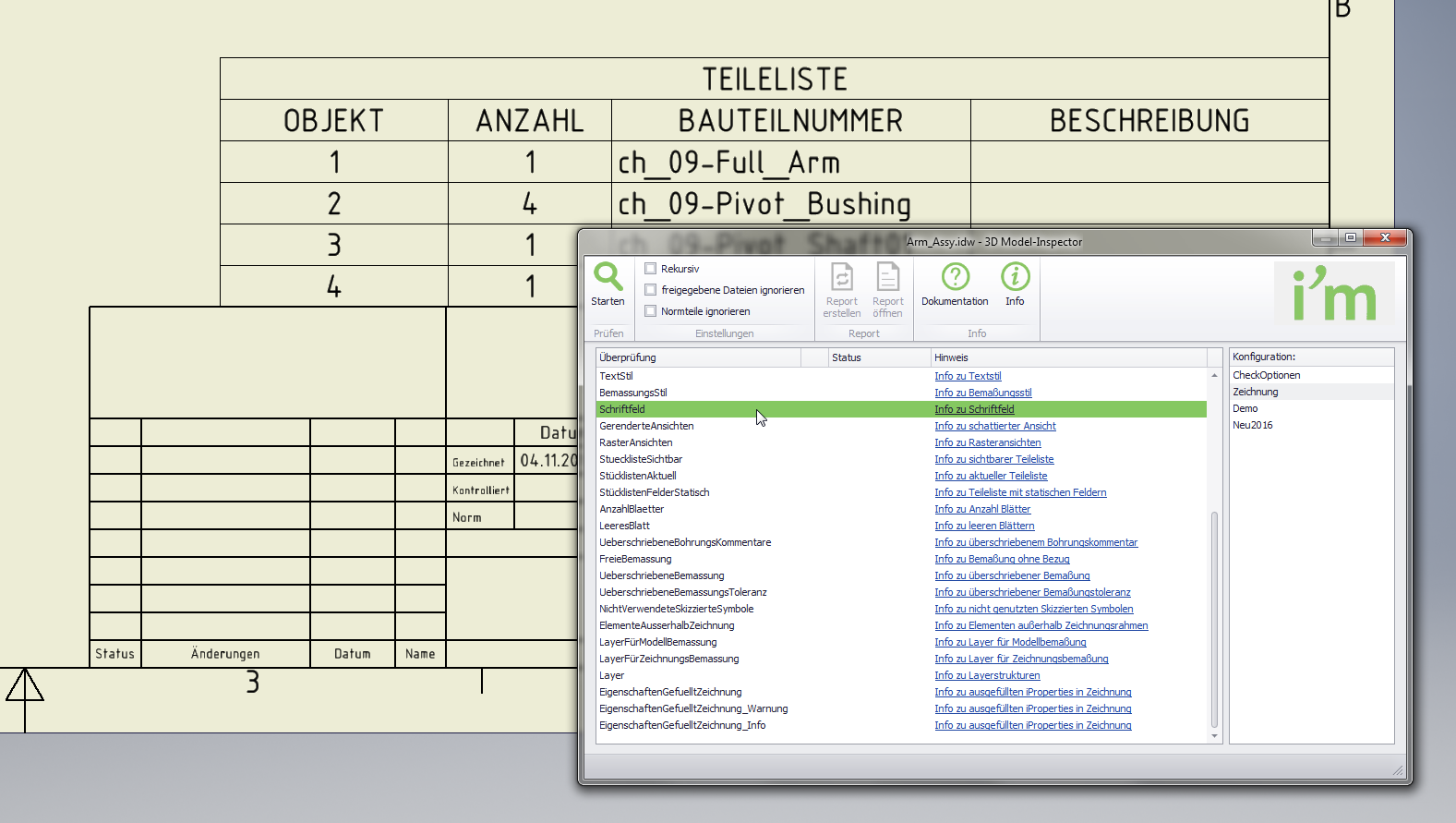Open link Info zu überschriebener Bemaßung

pos(1012,575)
